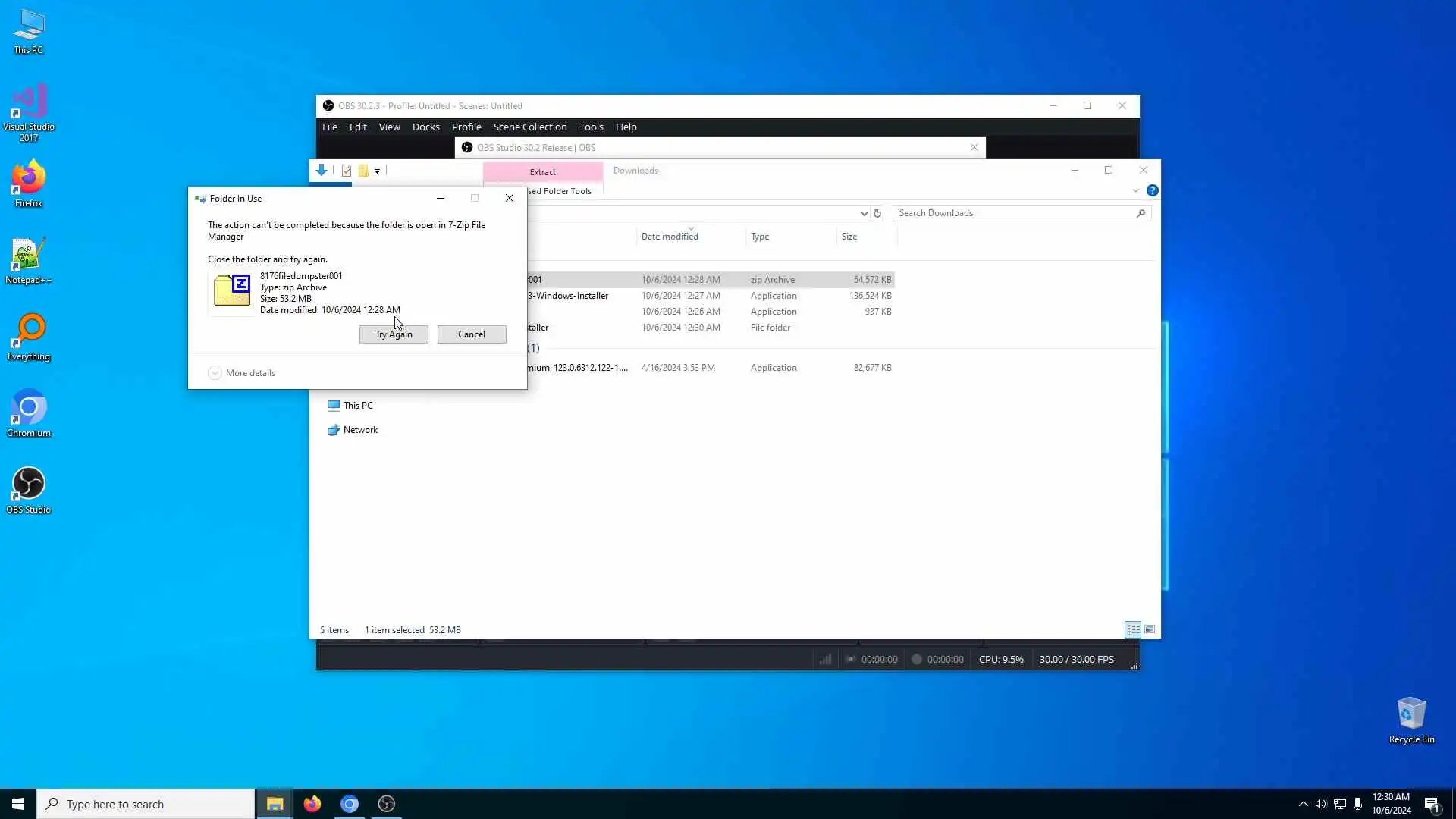
Task: Click the OBS recording status indicator
Action: (x=916, y=659)
